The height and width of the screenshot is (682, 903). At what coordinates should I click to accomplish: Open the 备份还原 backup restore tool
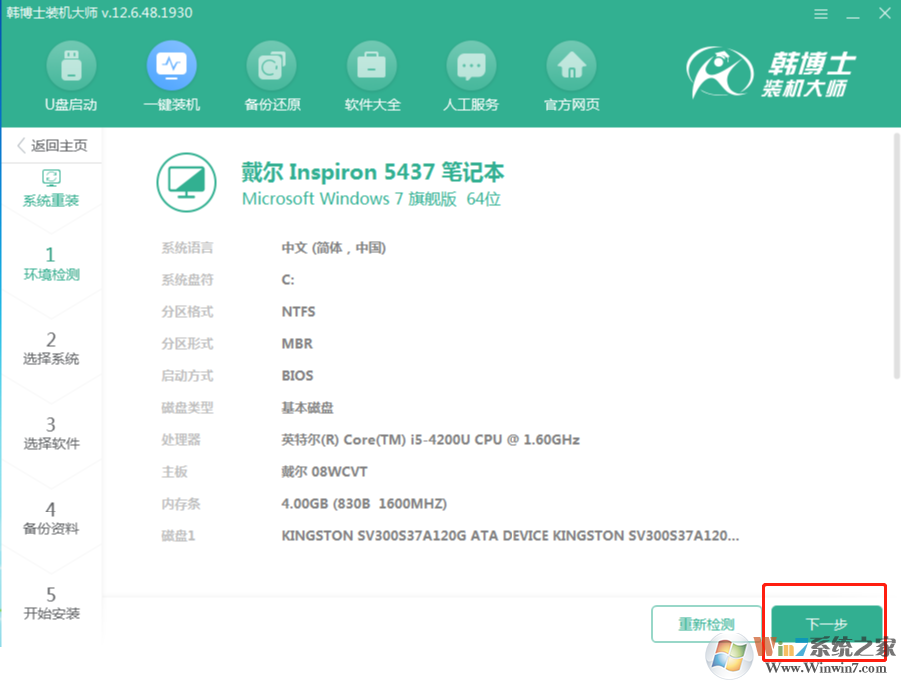[x=271, y=75]
